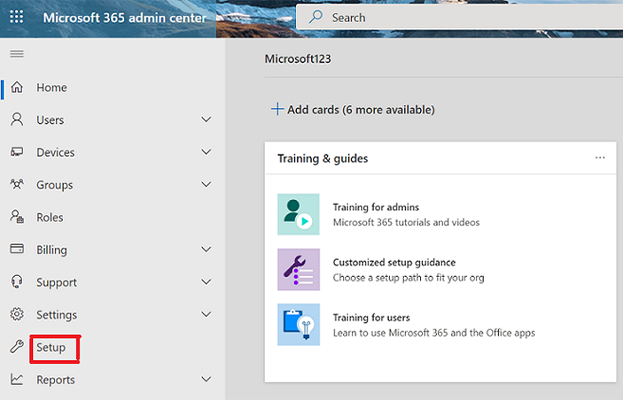Collapse the navigation menu hamburger icon
The height and width of the screenshot is (400, 623).
(17, 53)
